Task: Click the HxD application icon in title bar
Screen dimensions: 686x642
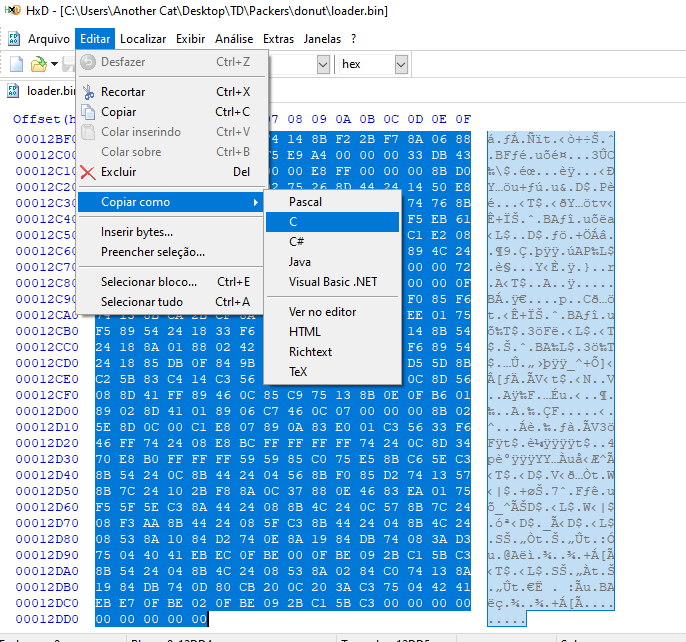Action: point(12,10)
